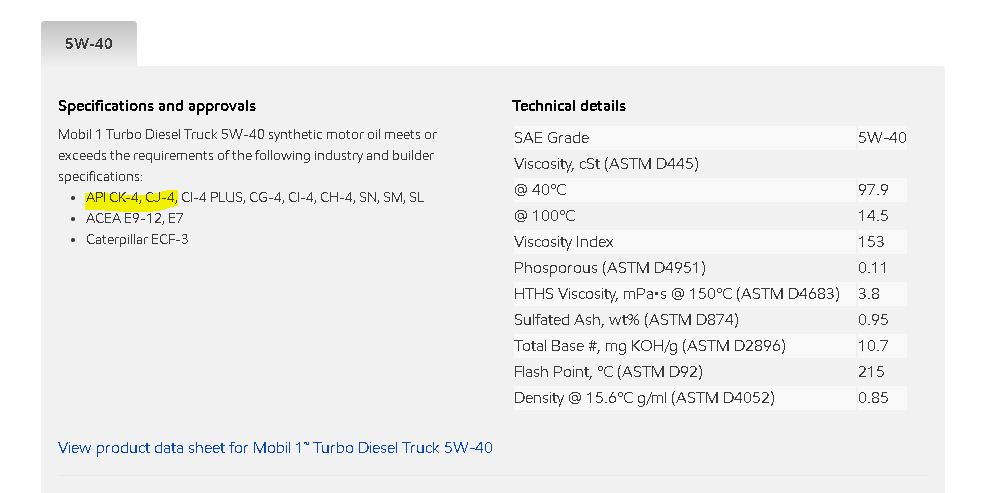Click the ACEA E9-12, E7 list item
The width and height of the screenshot is (1005, 493).
pyautogui.click(x=135, y=218)
